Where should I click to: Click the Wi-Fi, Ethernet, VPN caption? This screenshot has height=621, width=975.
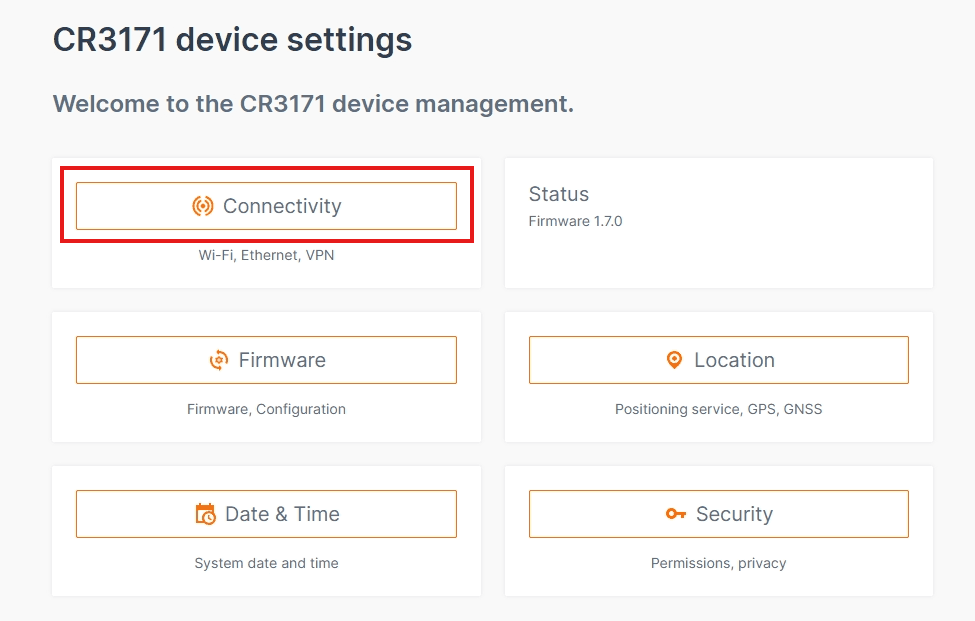point(266,255)
